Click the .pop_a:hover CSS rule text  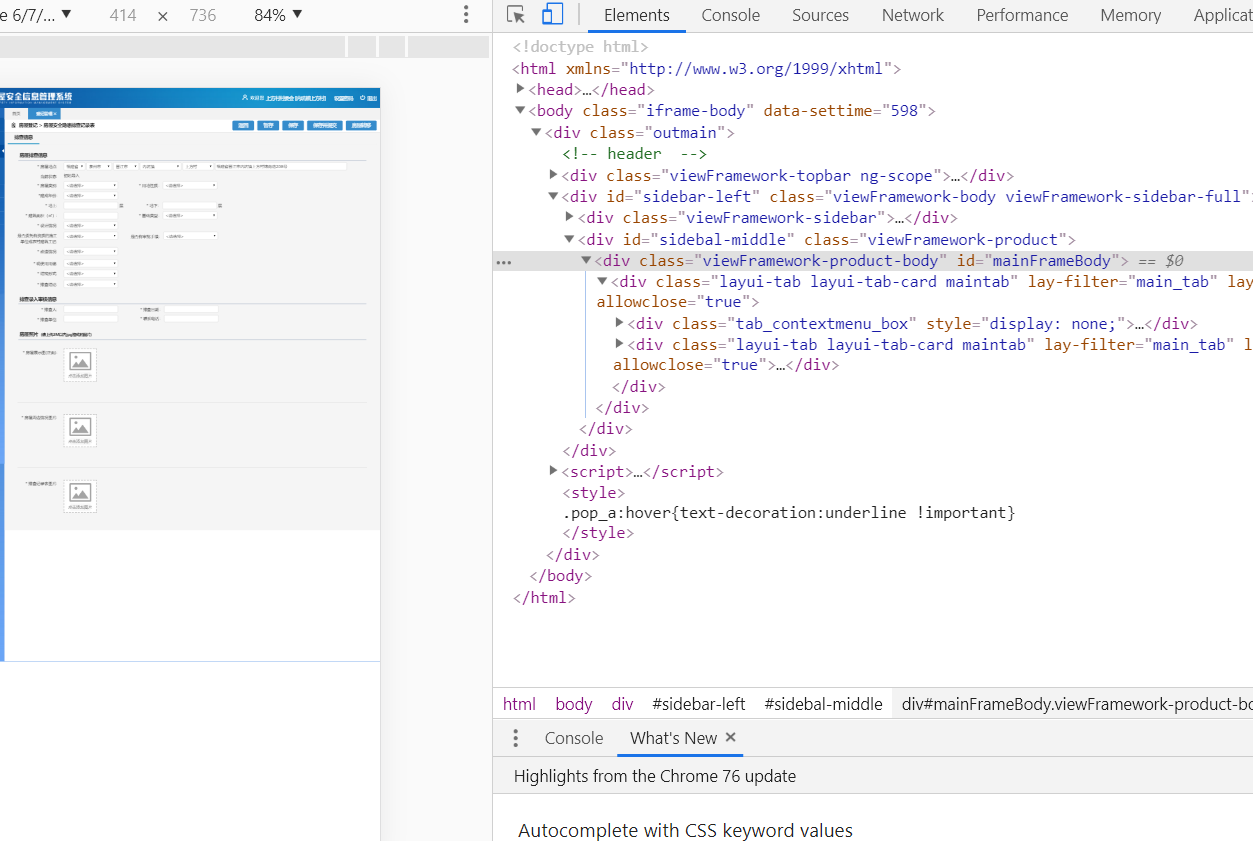coord(789,513)
